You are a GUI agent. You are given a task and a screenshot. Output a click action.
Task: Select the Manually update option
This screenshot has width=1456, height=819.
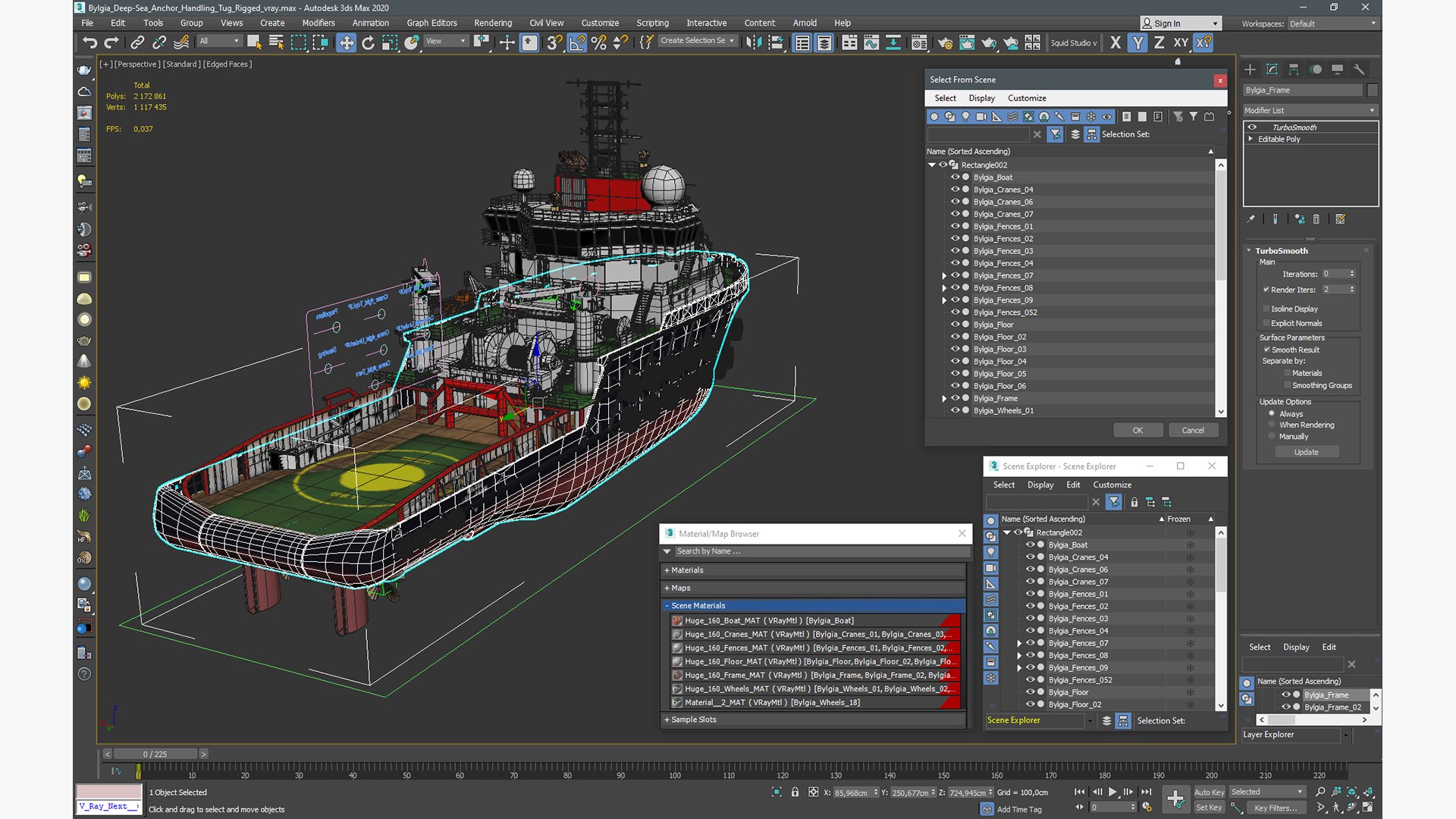pyautogui.click(x=1272, y=436)
